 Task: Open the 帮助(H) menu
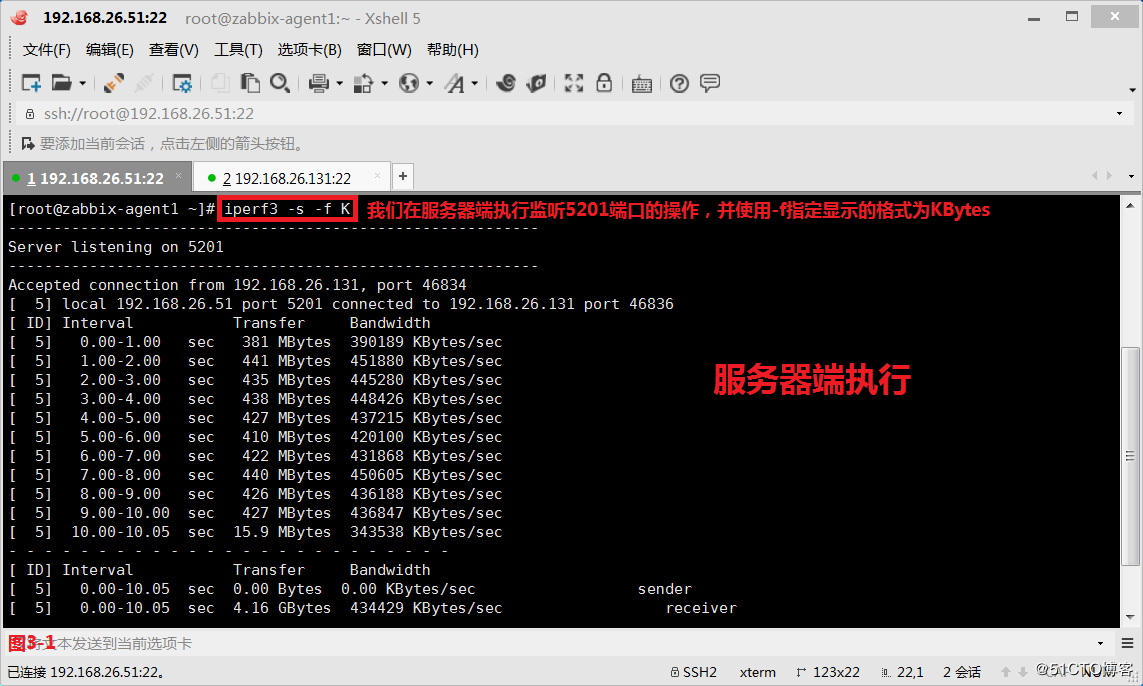pos(453,50)
